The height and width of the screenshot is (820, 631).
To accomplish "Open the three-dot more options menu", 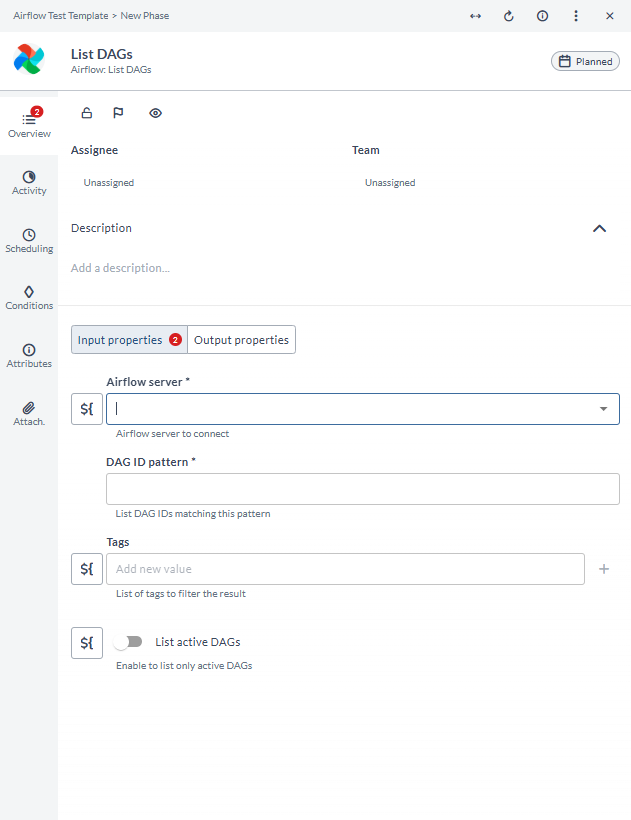I will [x=576, y=16].
